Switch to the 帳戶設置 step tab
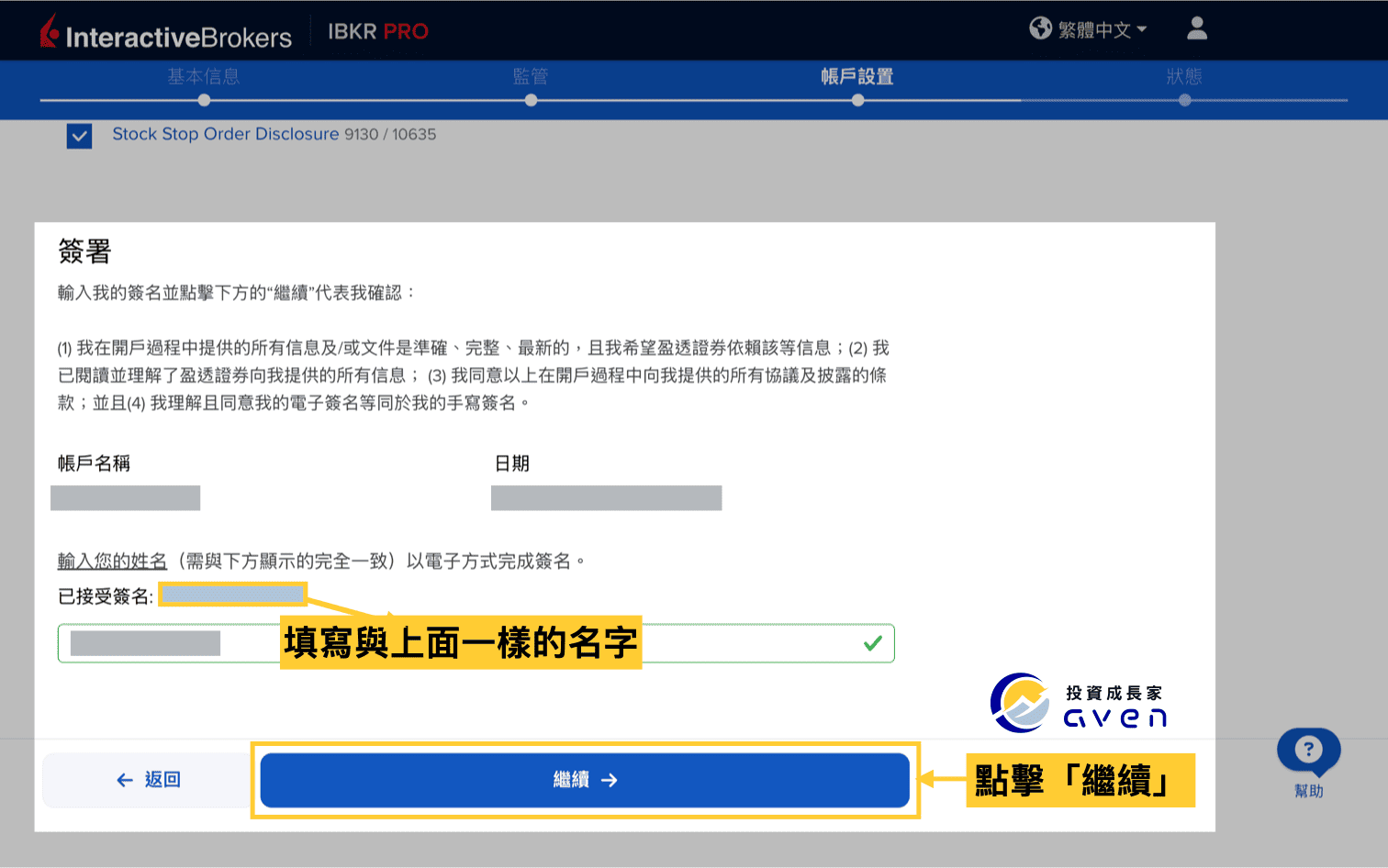1388x868 pixels. coord(856,78)
